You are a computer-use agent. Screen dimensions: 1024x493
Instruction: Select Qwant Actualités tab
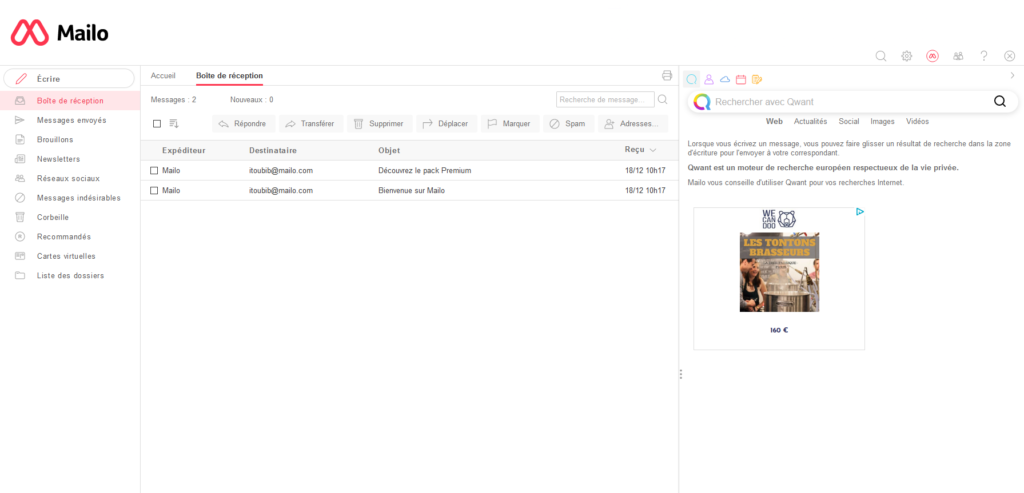pos(810,121)
